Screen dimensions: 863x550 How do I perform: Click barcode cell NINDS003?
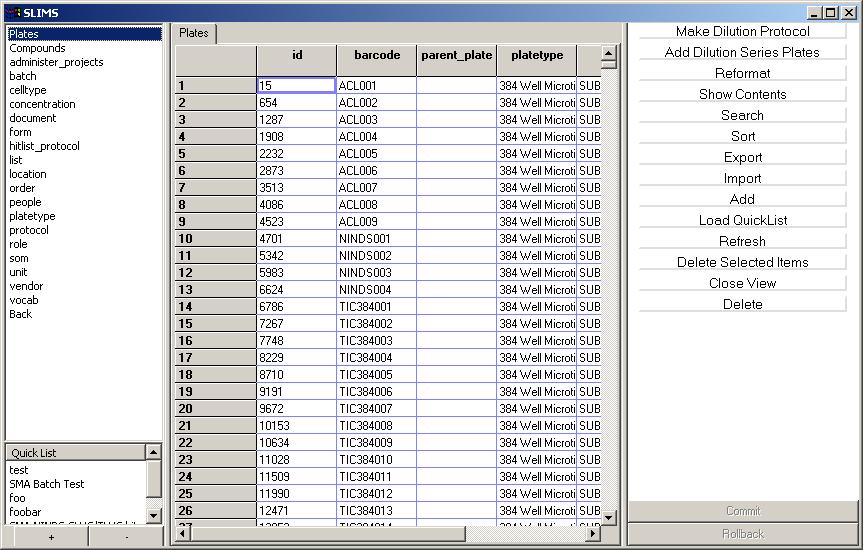[x=376, y=273]
